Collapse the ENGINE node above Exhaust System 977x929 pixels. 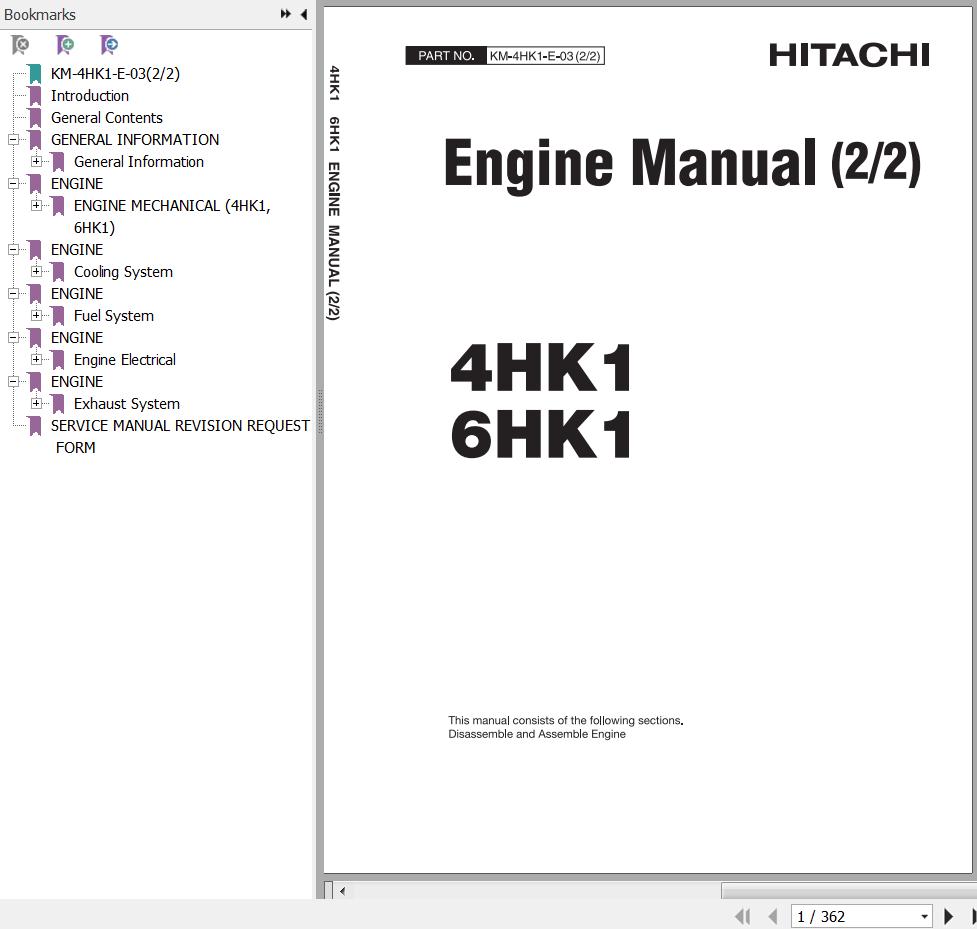point(13,381)
